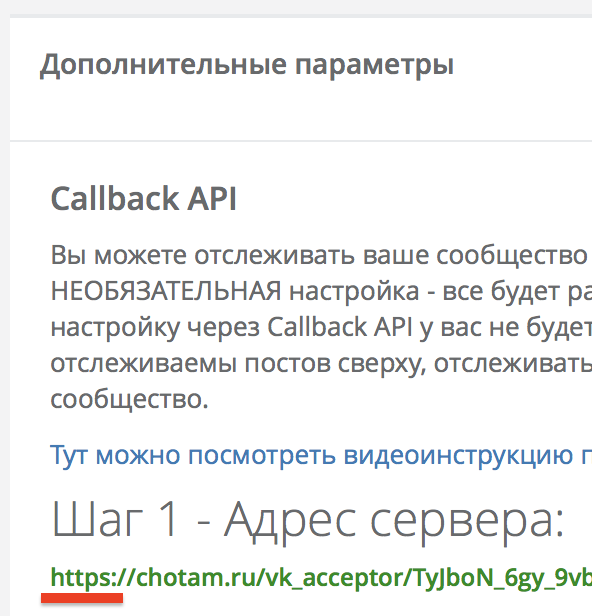Click the "Callback API" section heading
592x616 pixels.
pos(144,199)
